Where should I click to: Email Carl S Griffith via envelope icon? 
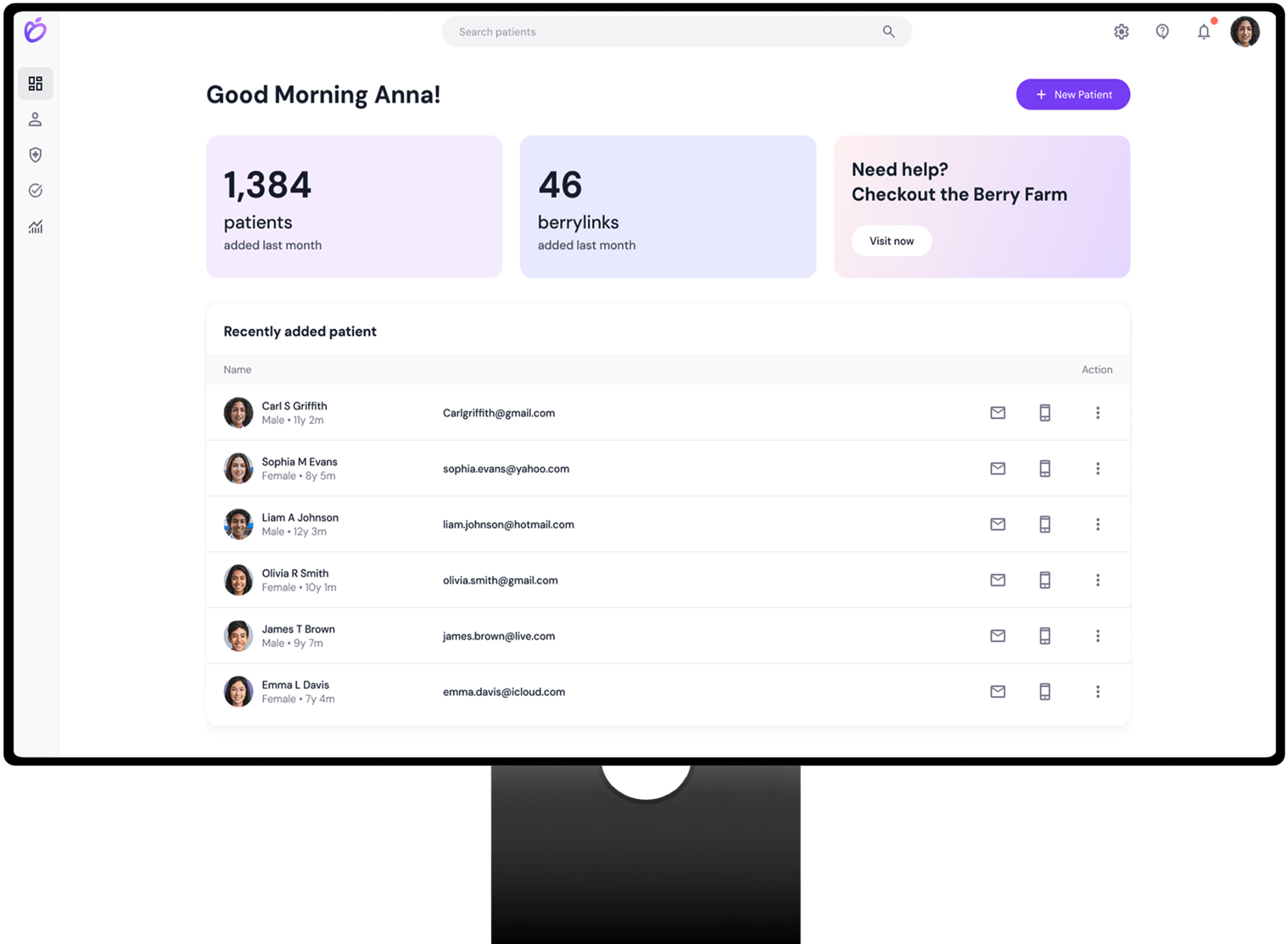[x=998, y=413]
